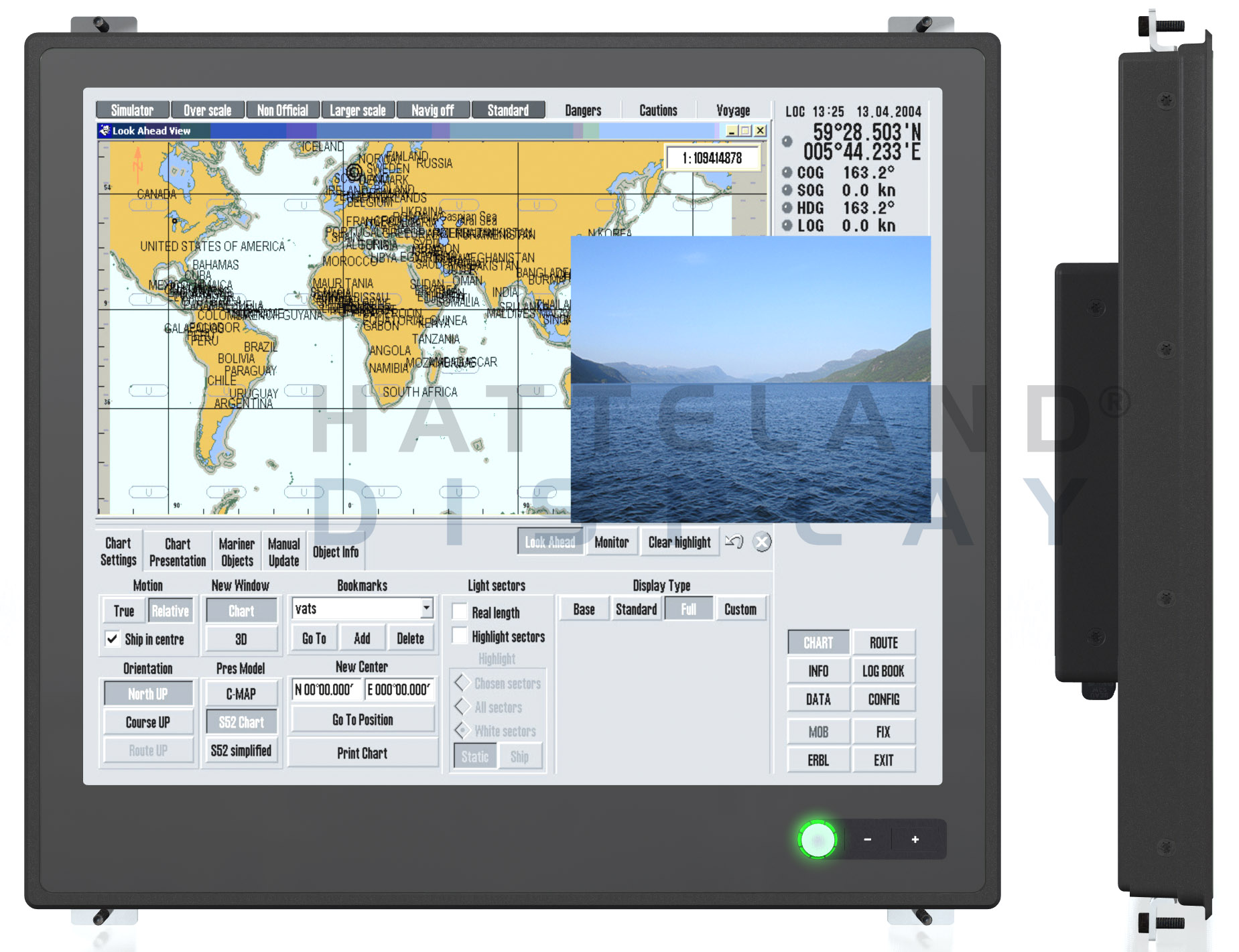1239x952 pixels.
Task: Switch to the Mariner Objects tab
Action: click(237, 552)
